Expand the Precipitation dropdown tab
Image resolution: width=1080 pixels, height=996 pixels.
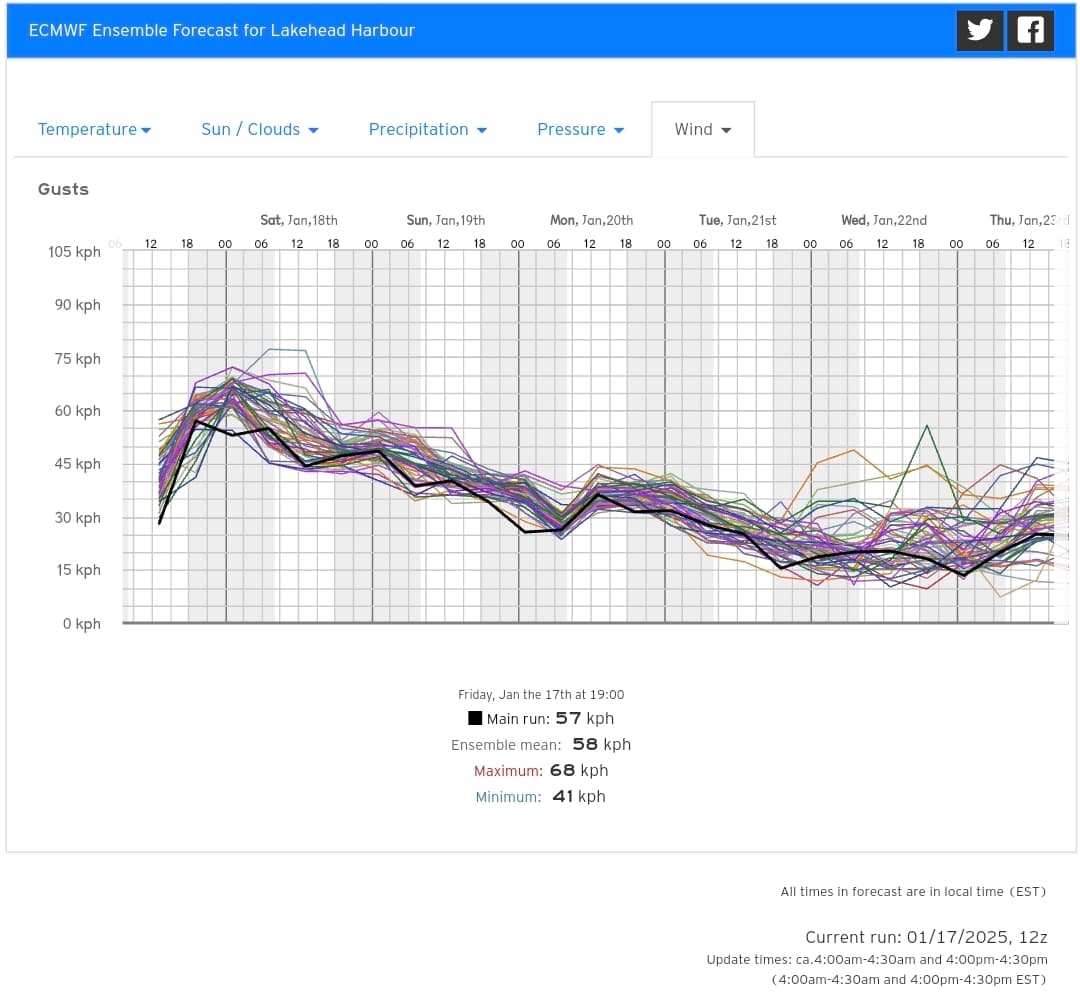coord(428,129)
